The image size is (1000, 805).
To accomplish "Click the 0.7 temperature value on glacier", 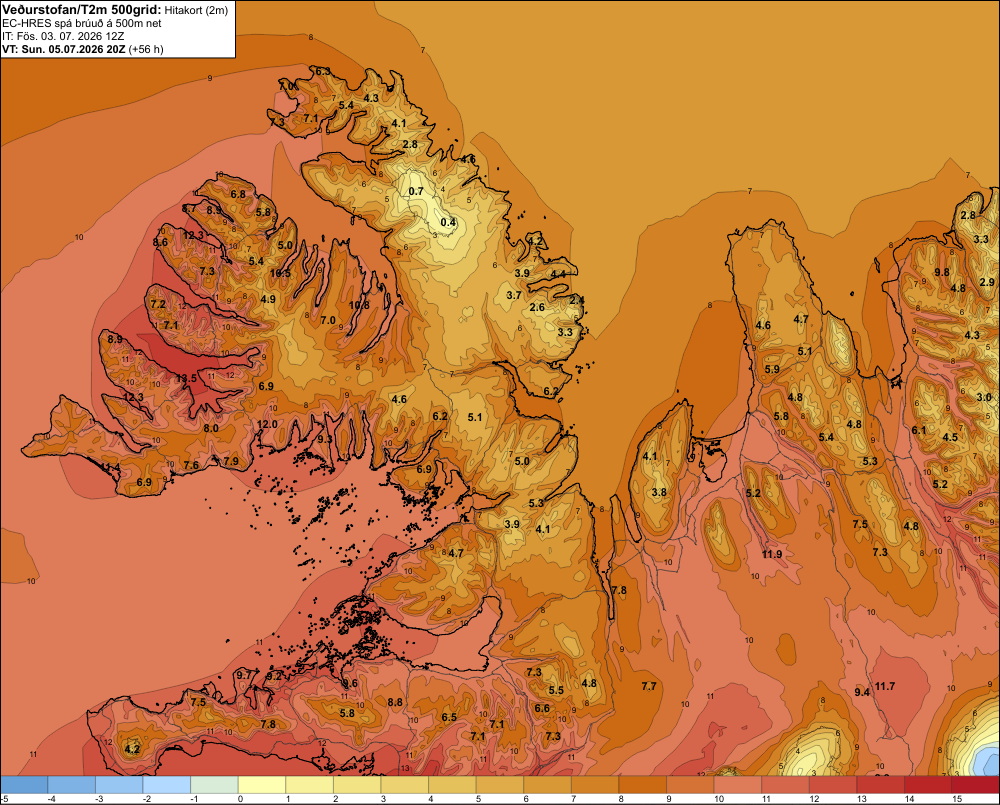I will click(x=416, y=191).
